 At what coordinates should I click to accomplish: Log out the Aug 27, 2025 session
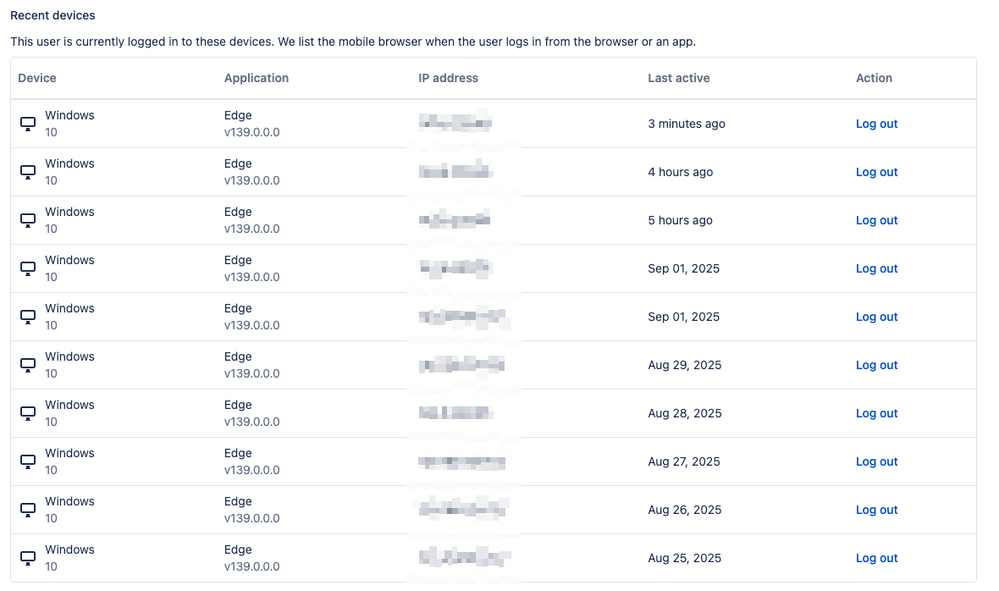coord(876,462)
